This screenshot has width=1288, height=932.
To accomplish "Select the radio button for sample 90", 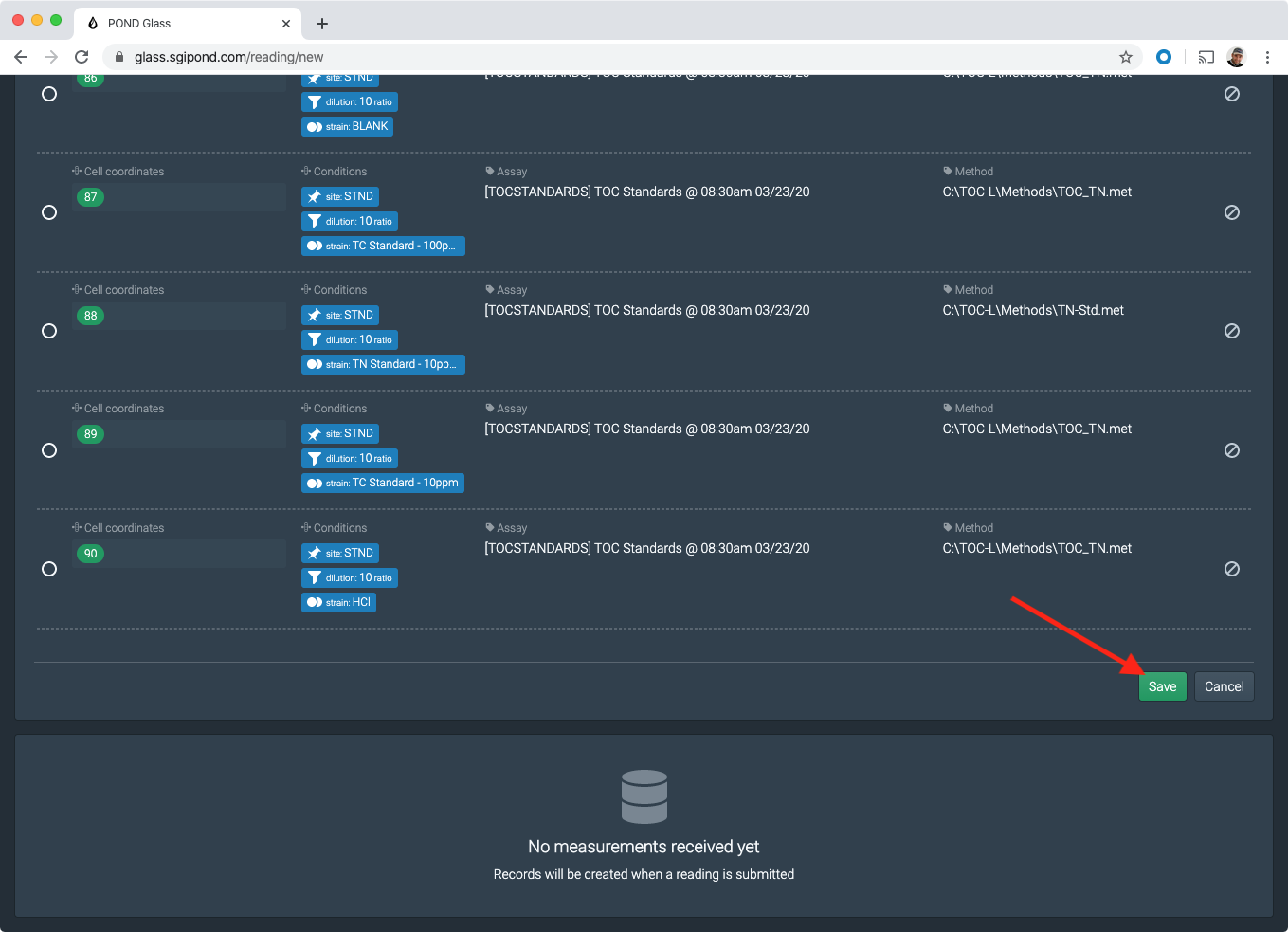I will pos(48,569).
